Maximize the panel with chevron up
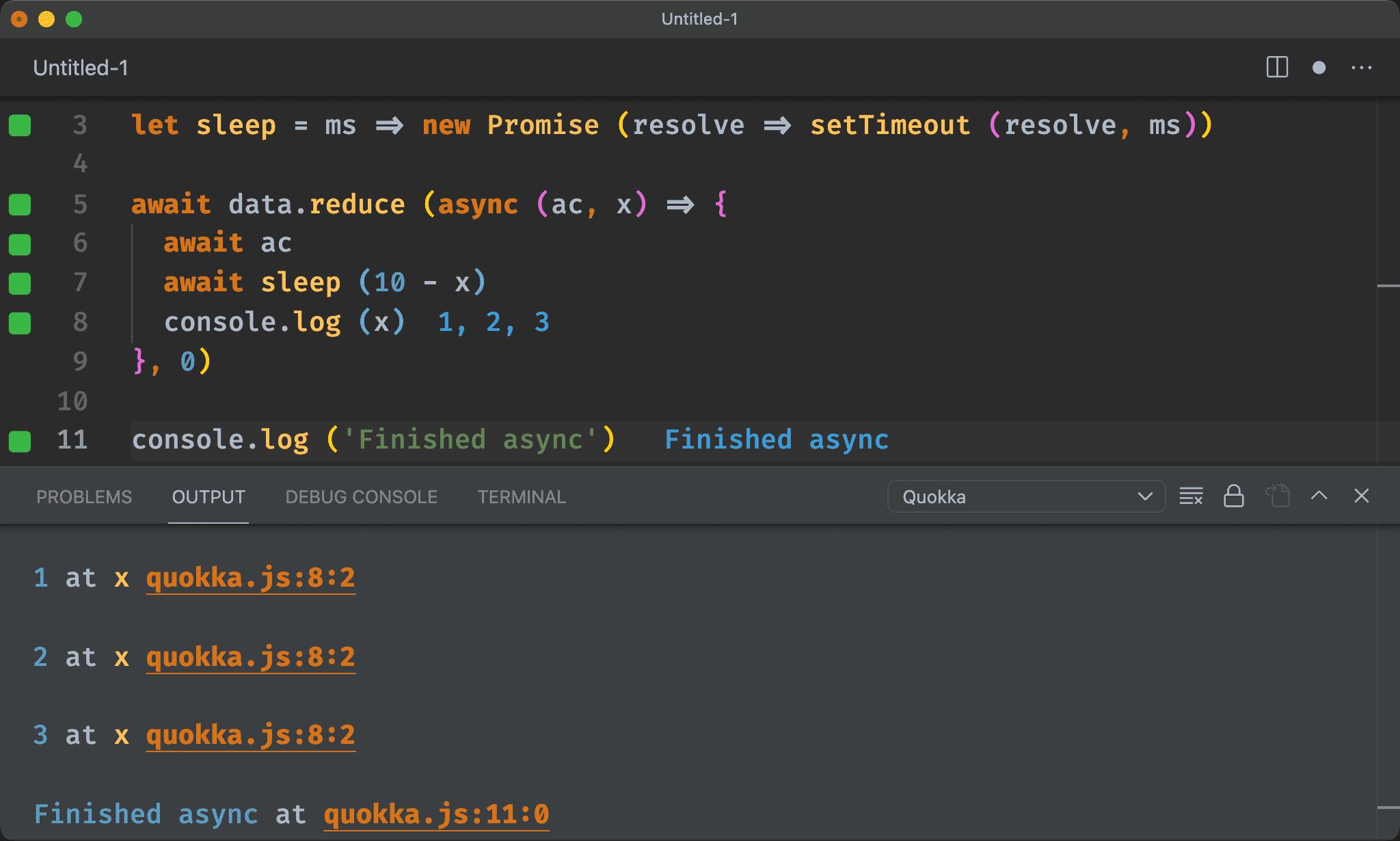Image resolution: width=1400 pixels, height=841 pixels. pyautogui.click(x=1319, y=496)
